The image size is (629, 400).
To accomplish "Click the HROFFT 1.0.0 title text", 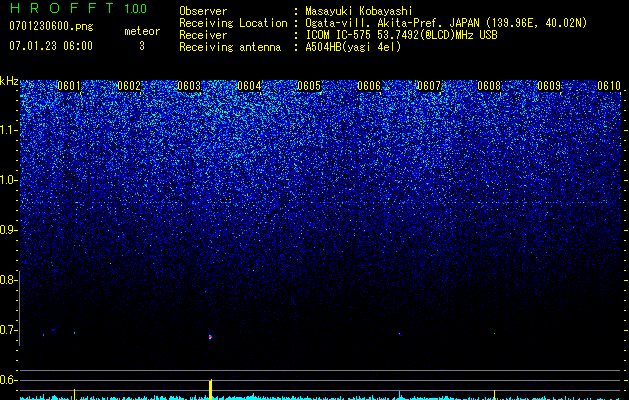I will [79, 8].
